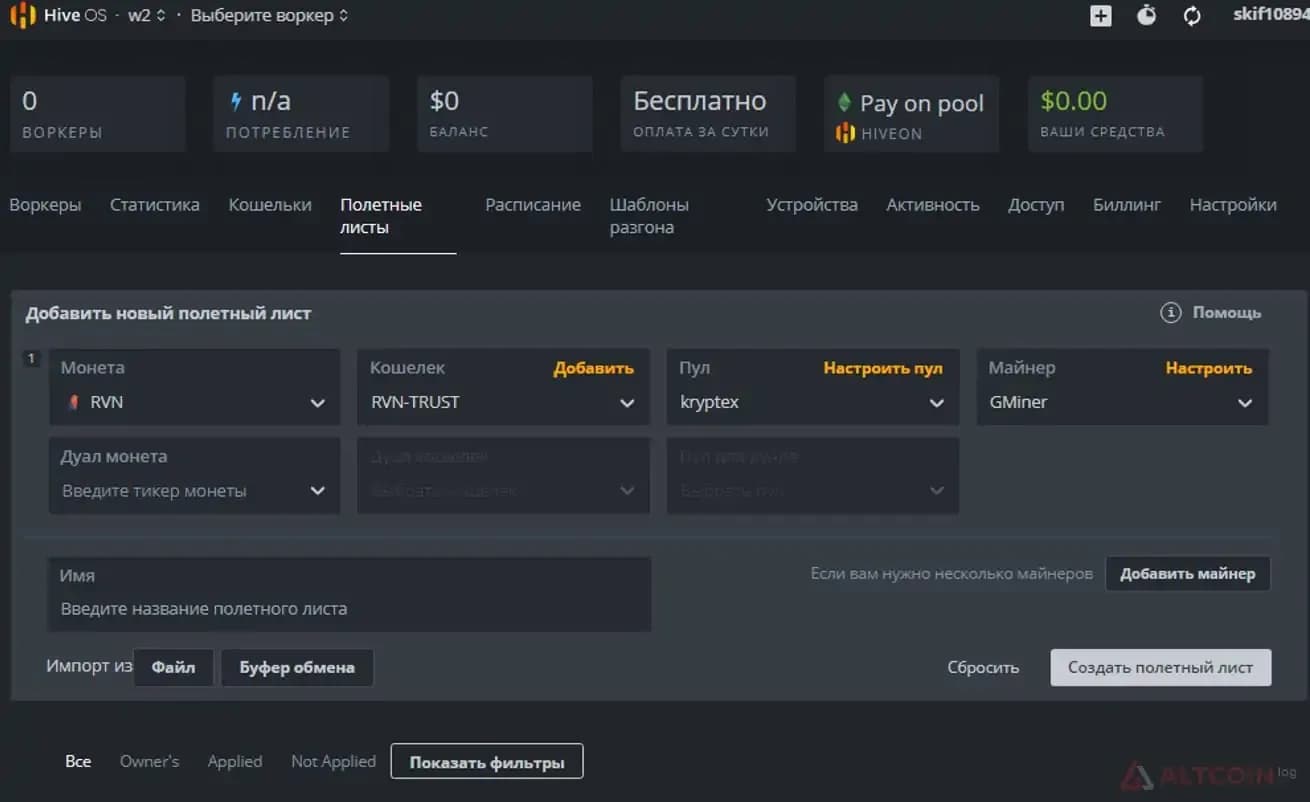The height and width of the screenshot is (802, 1310).
Task: Switch to the Воркеры tab
Action: 45,205
